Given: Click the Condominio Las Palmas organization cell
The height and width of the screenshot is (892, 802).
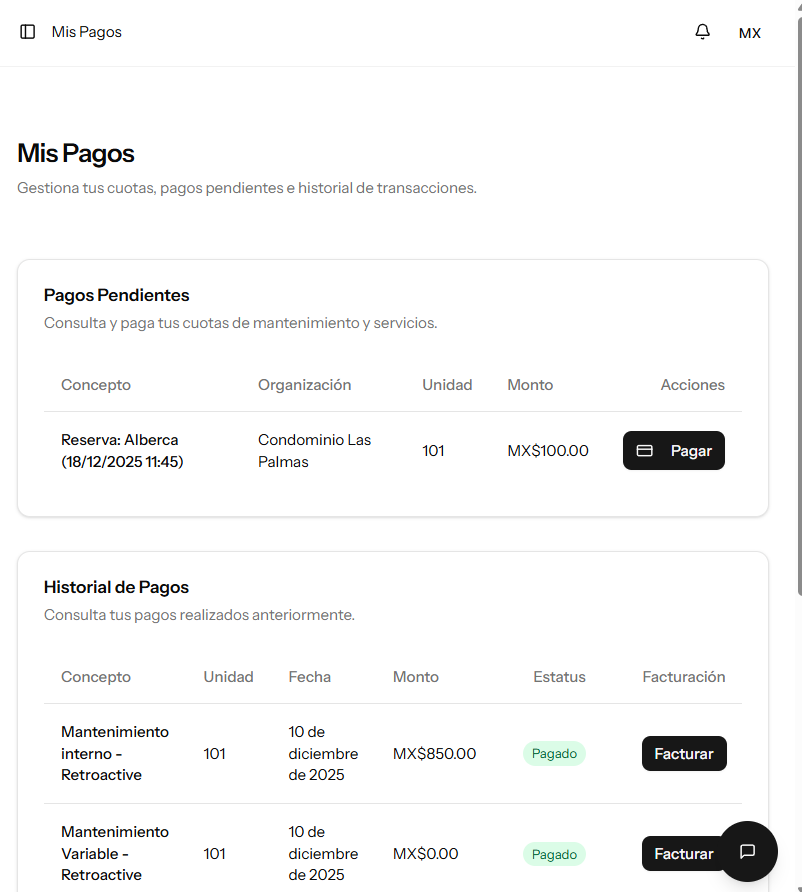Looking at the screenshot, I should tap(314, 451).
